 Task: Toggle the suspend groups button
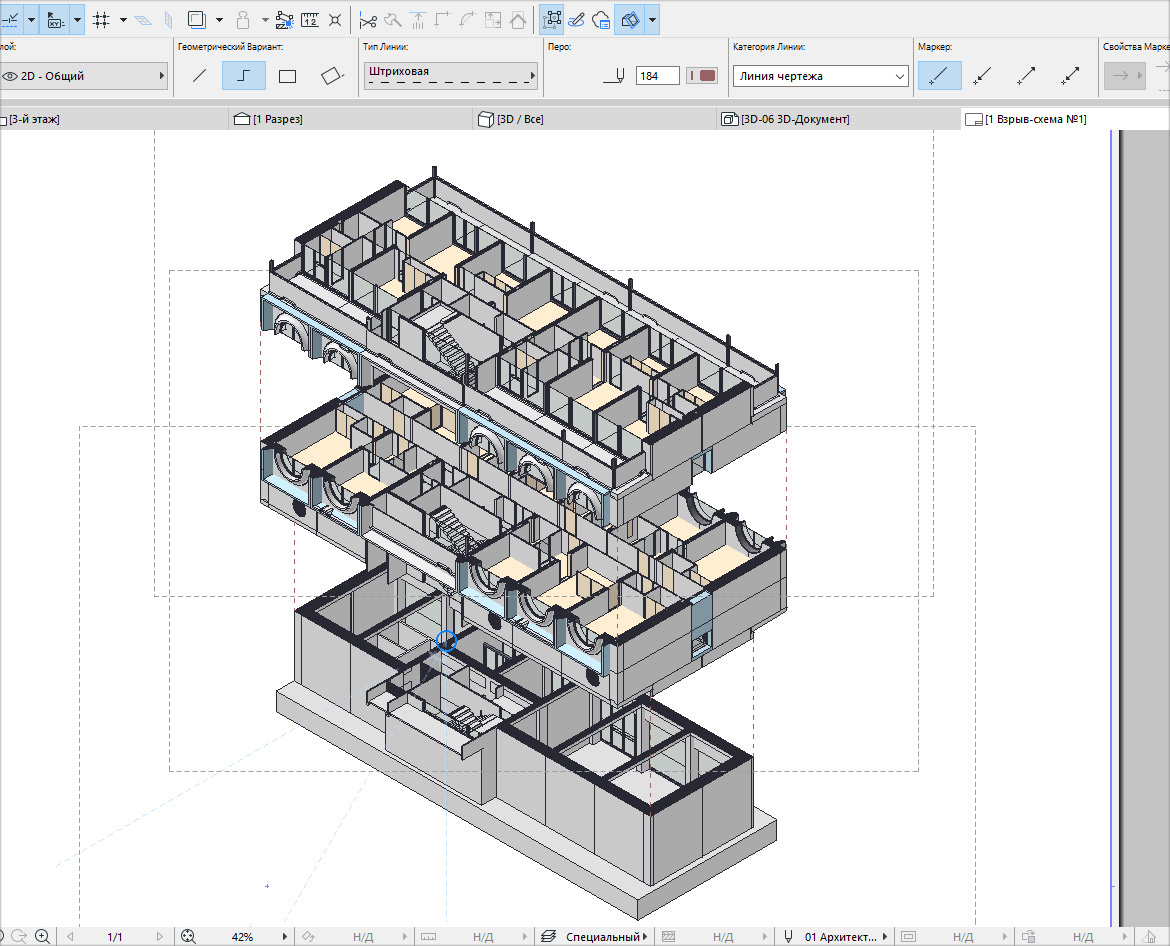552,20
